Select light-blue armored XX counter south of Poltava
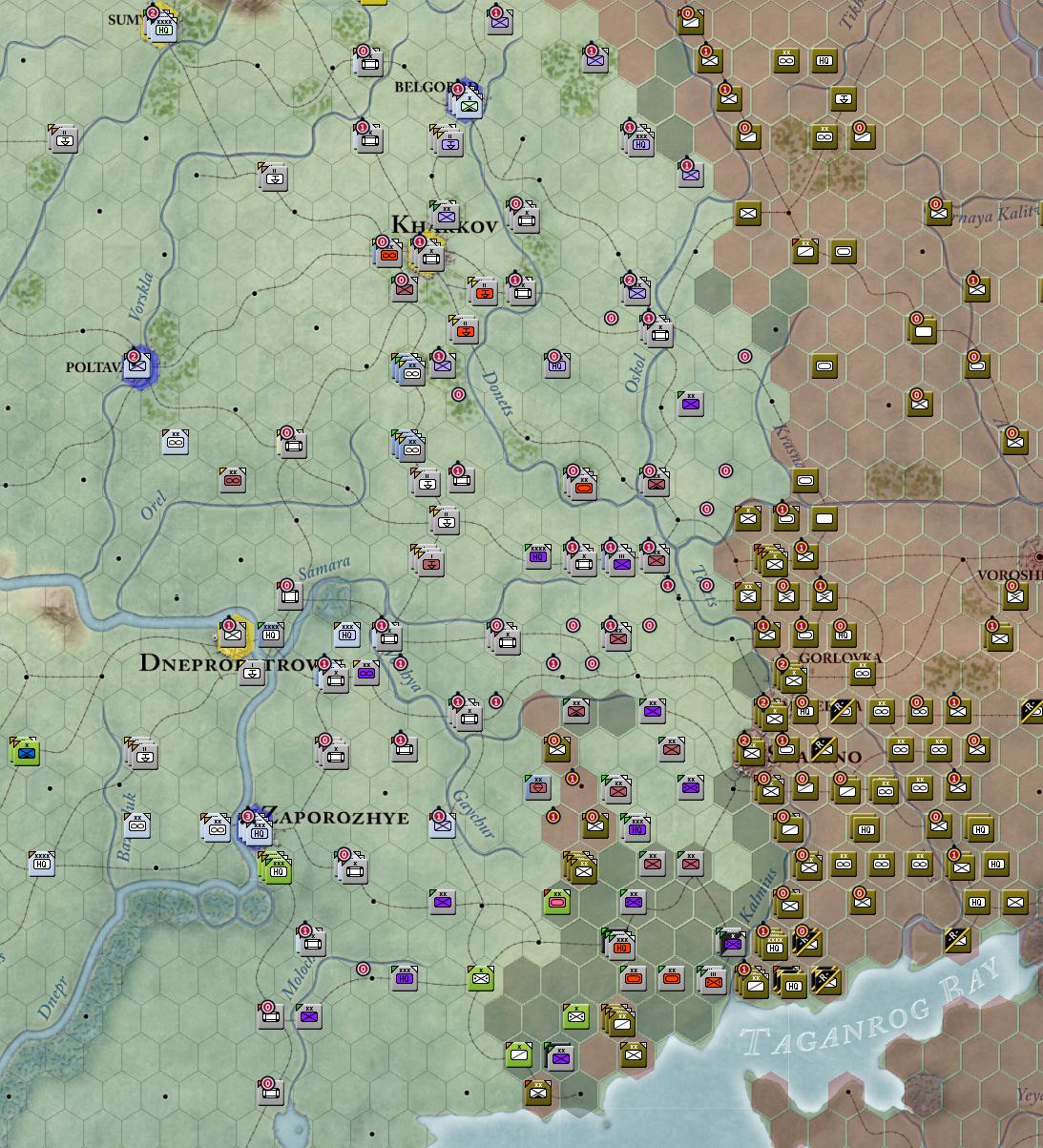 (x=175, y=441)
